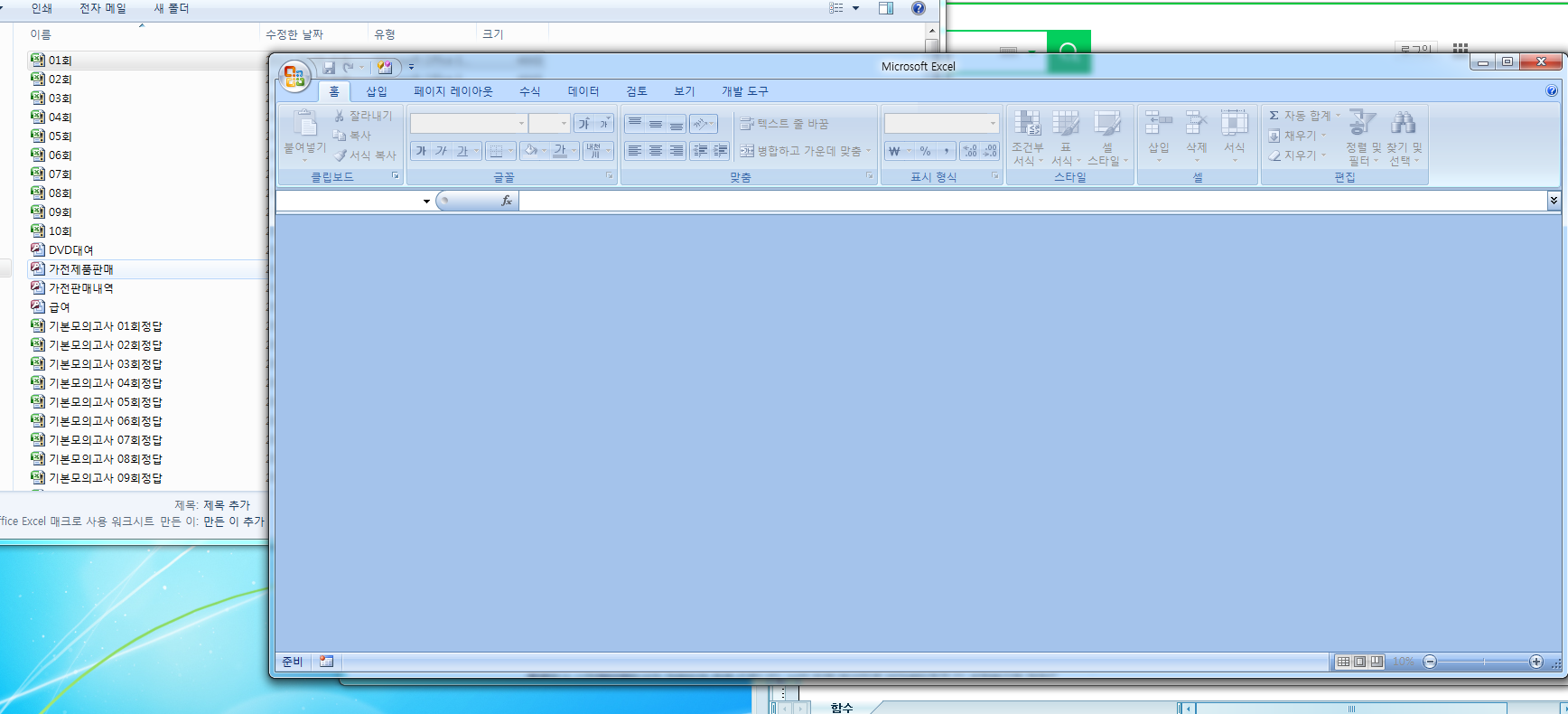
Task: Switch to Page Break Preview view
Action: pyautogui.click(x=1376, y=662)
